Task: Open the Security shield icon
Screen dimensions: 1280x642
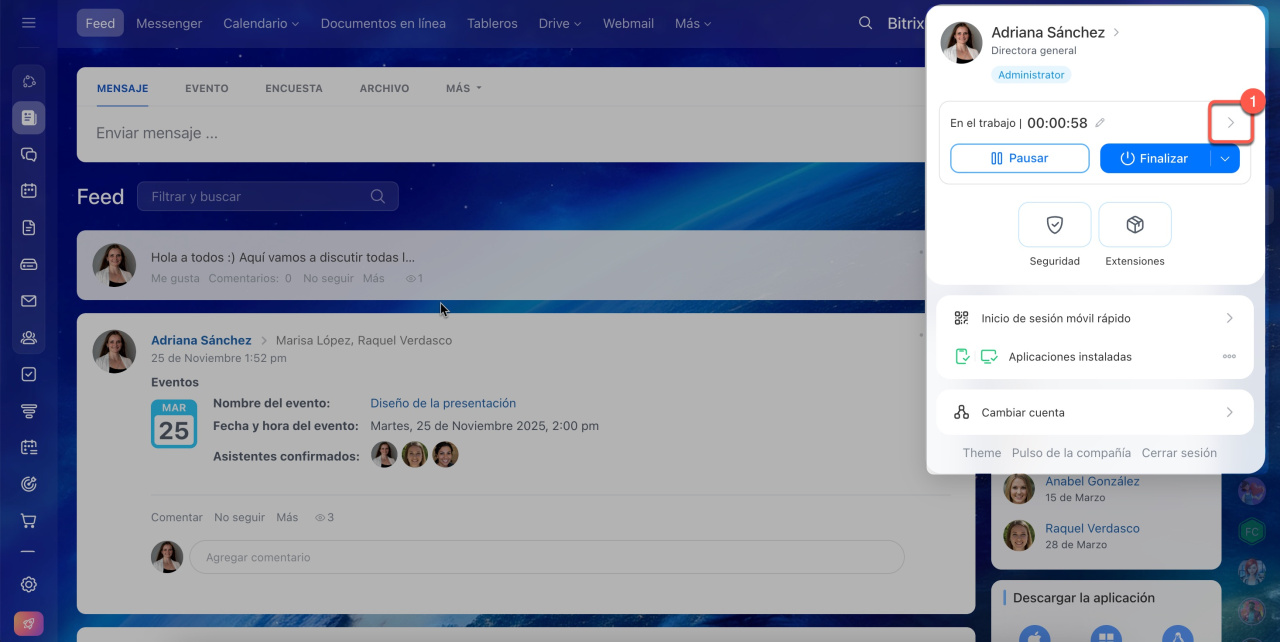Action: tap(1054, 225)
